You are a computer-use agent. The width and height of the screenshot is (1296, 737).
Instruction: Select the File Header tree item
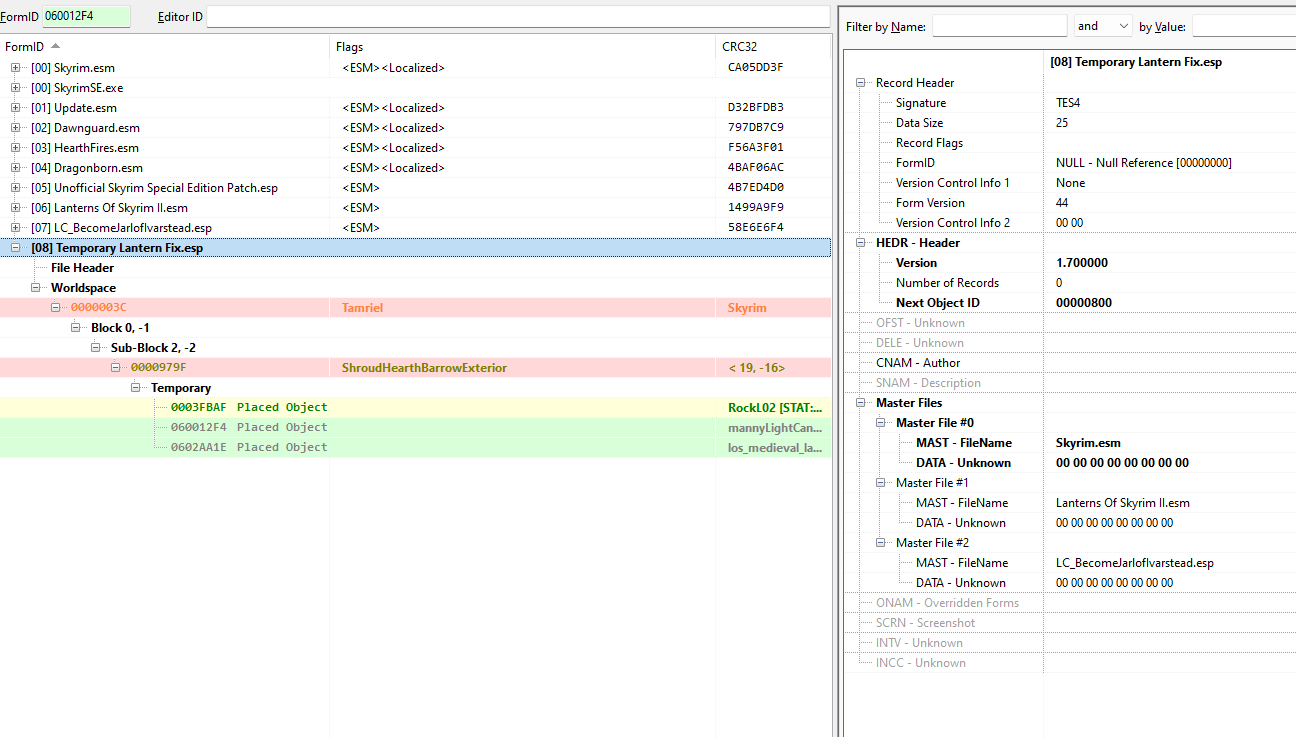click(82, 268)
